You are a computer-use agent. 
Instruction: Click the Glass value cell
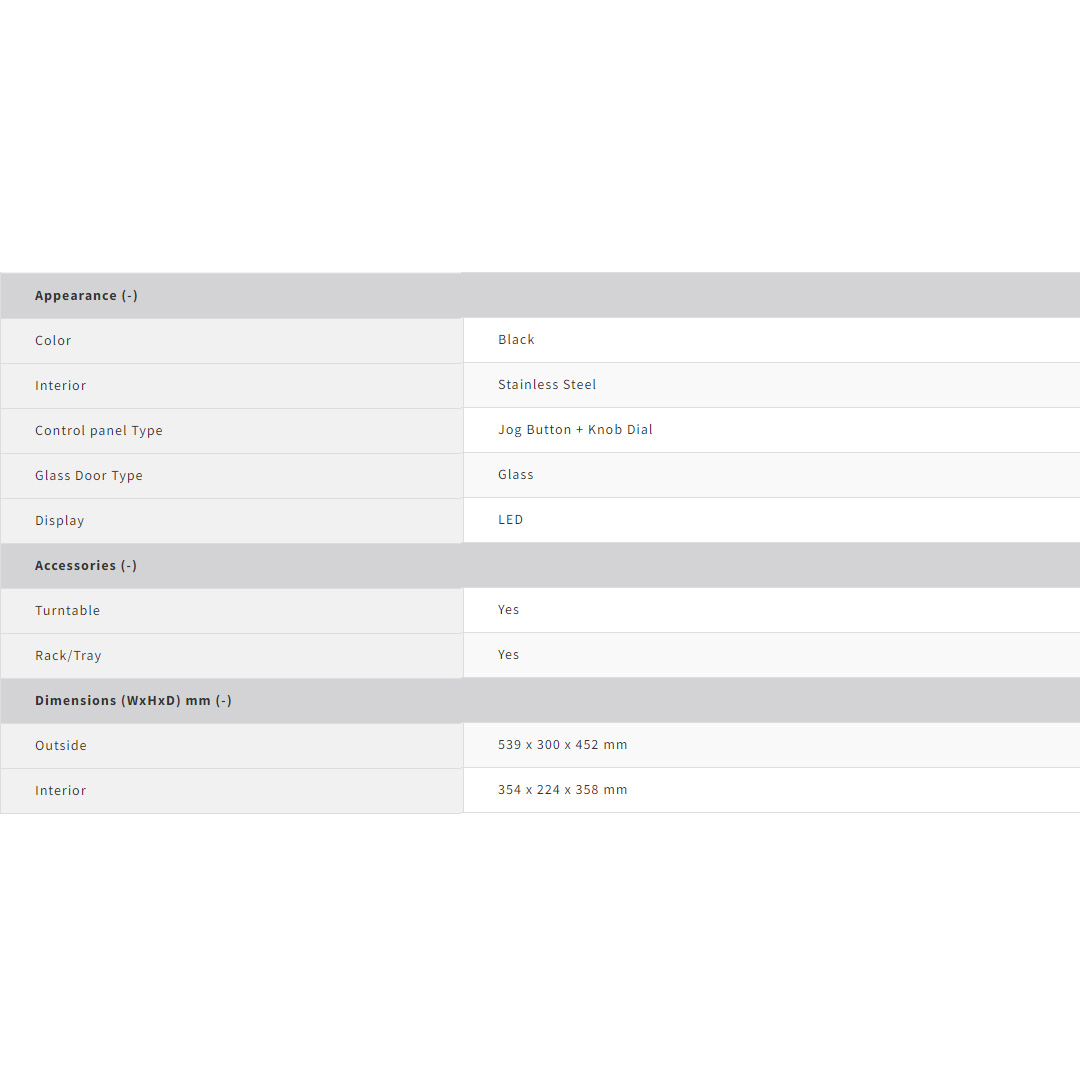[516, 475]
